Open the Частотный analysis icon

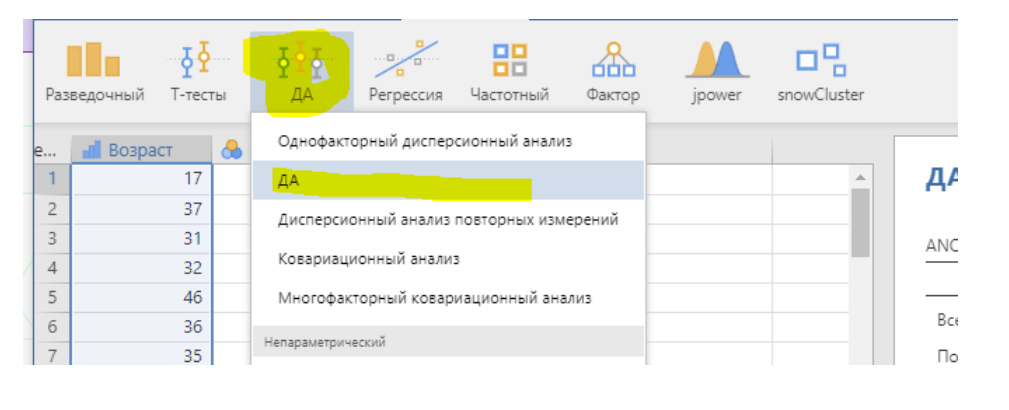[x=509, y=72]
